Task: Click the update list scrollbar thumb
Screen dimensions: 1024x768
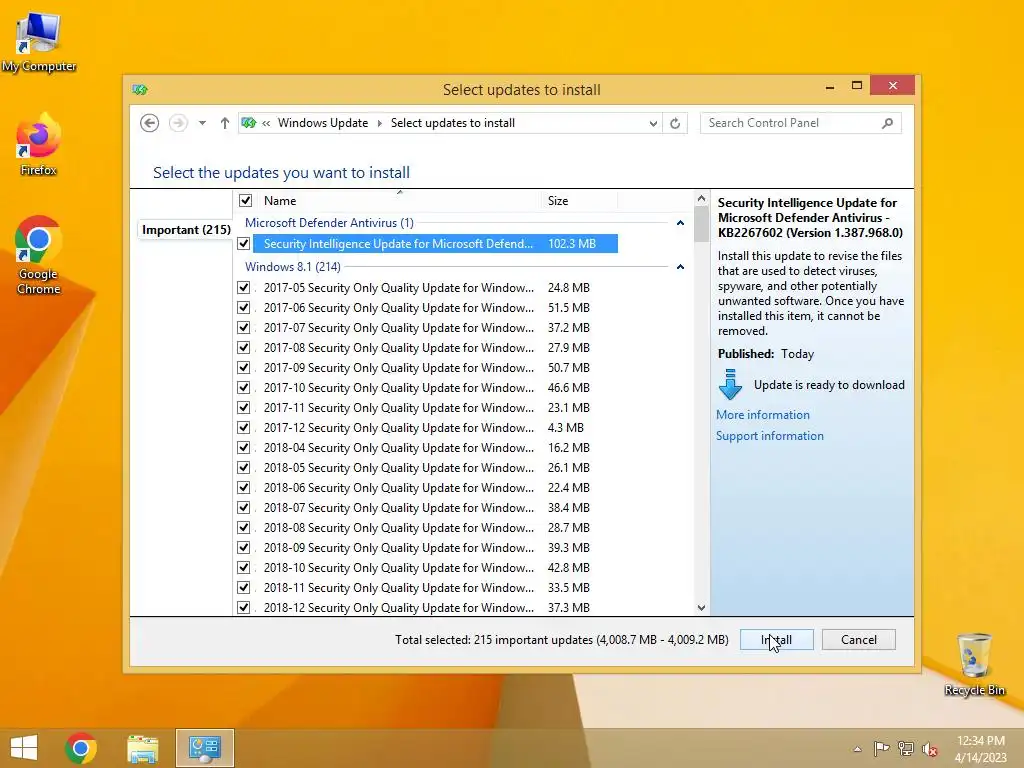Action: pos(701,224)
